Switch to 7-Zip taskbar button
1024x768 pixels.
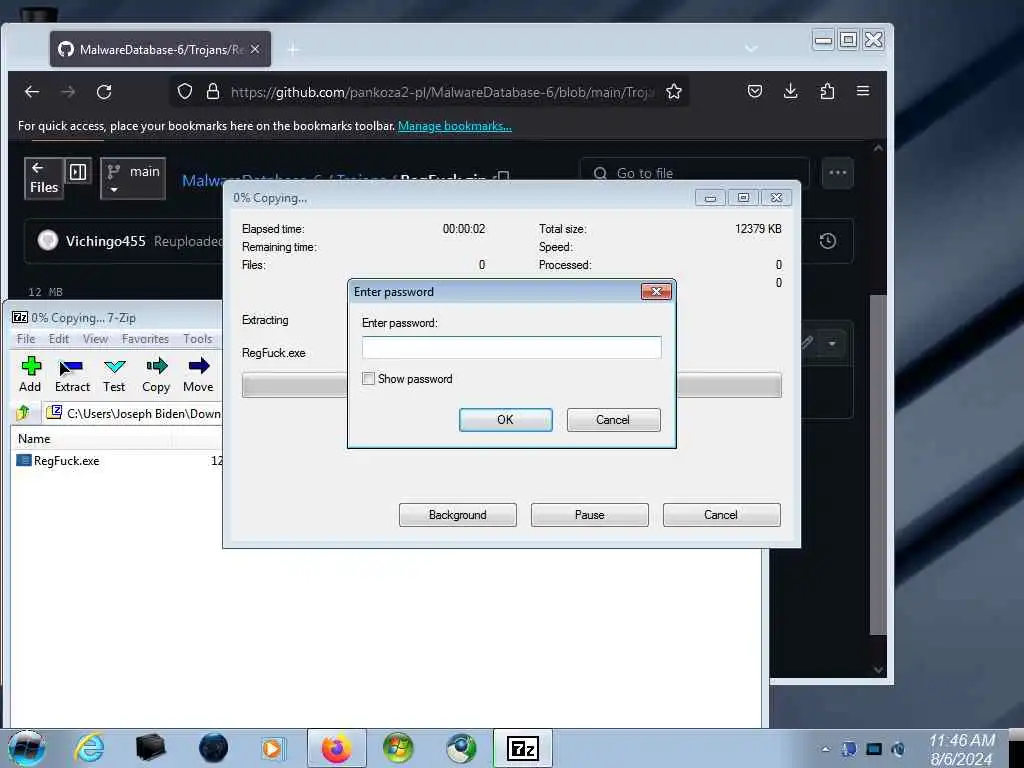(x=522, y=748)
